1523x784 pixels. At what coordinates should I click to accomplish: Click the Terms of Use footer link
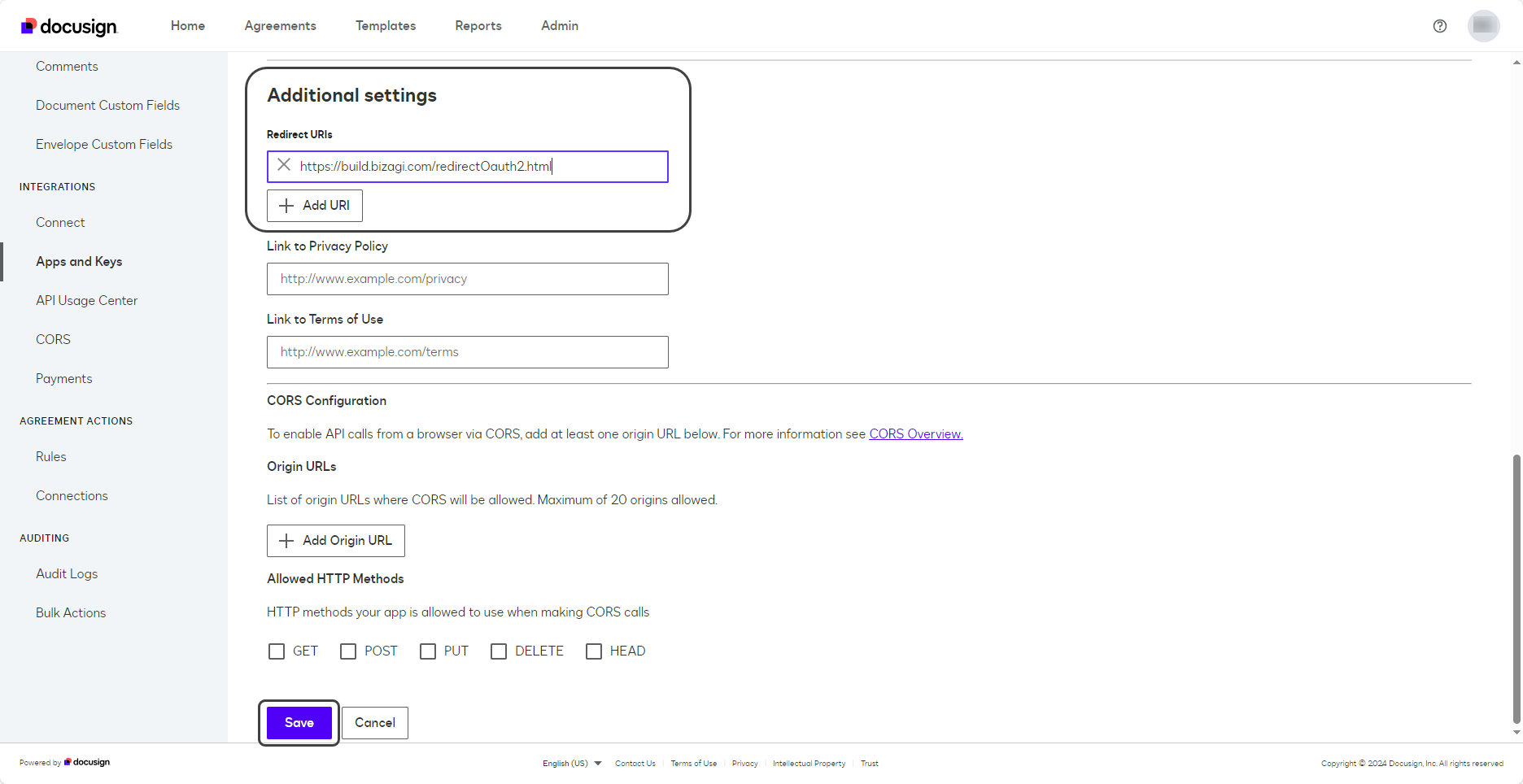coord(694,764)
